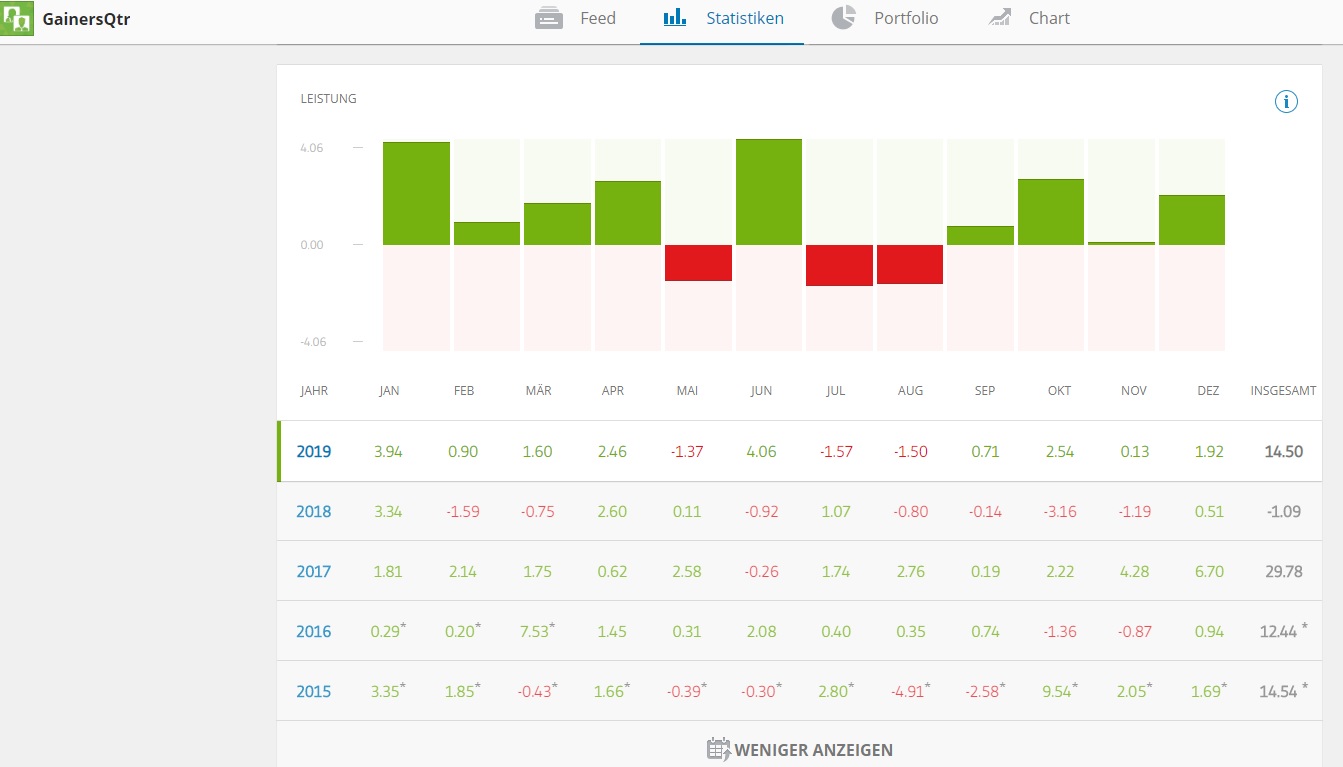Click the green April bar in chart

(628, 213)
